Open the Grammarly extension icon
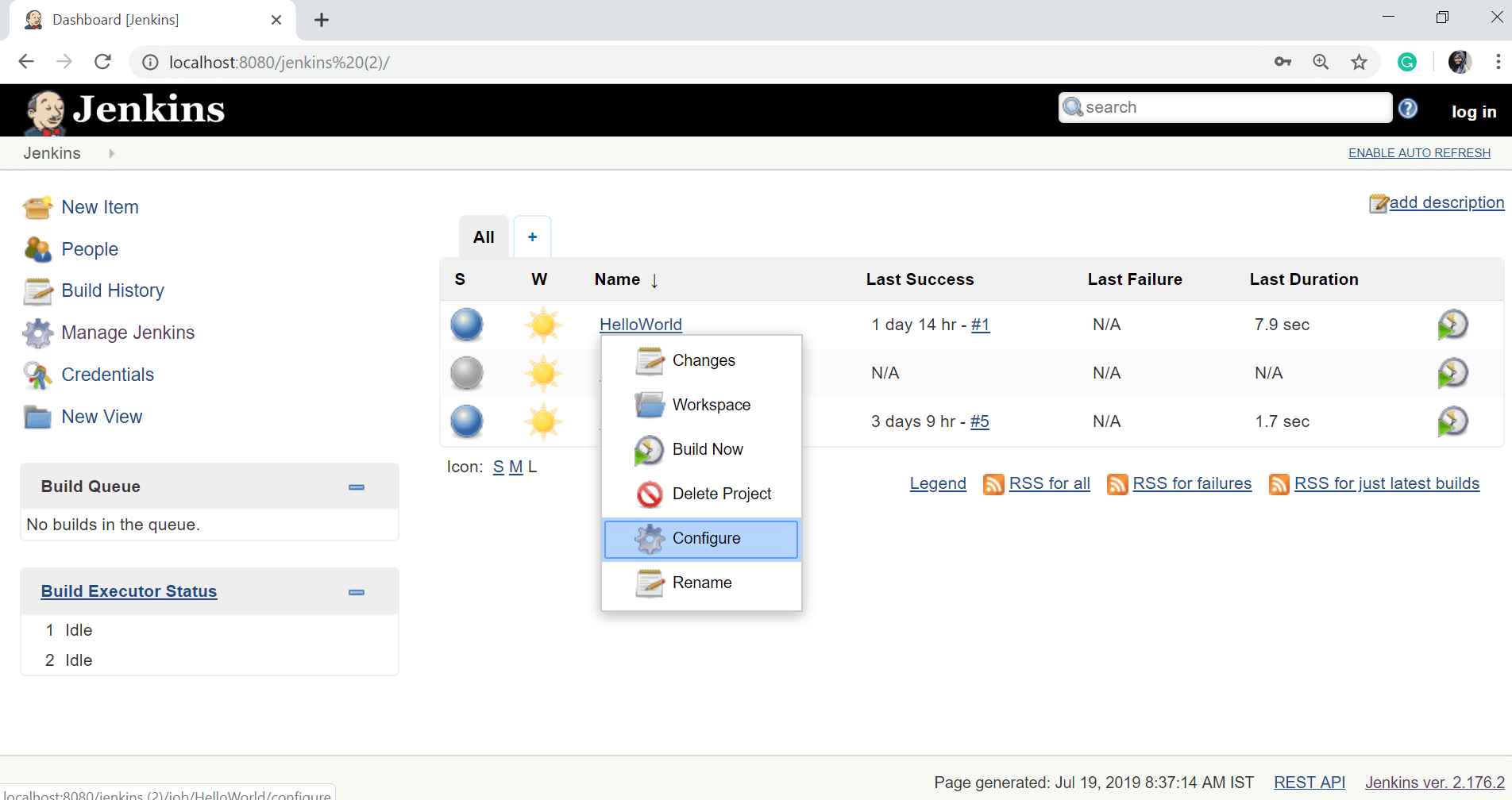 1407,62
